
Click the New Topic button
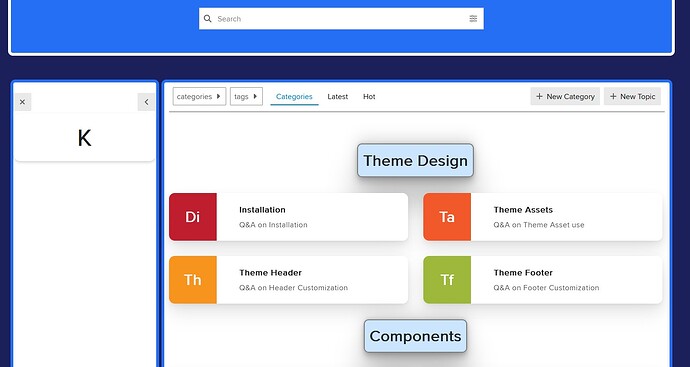point(632,96)
